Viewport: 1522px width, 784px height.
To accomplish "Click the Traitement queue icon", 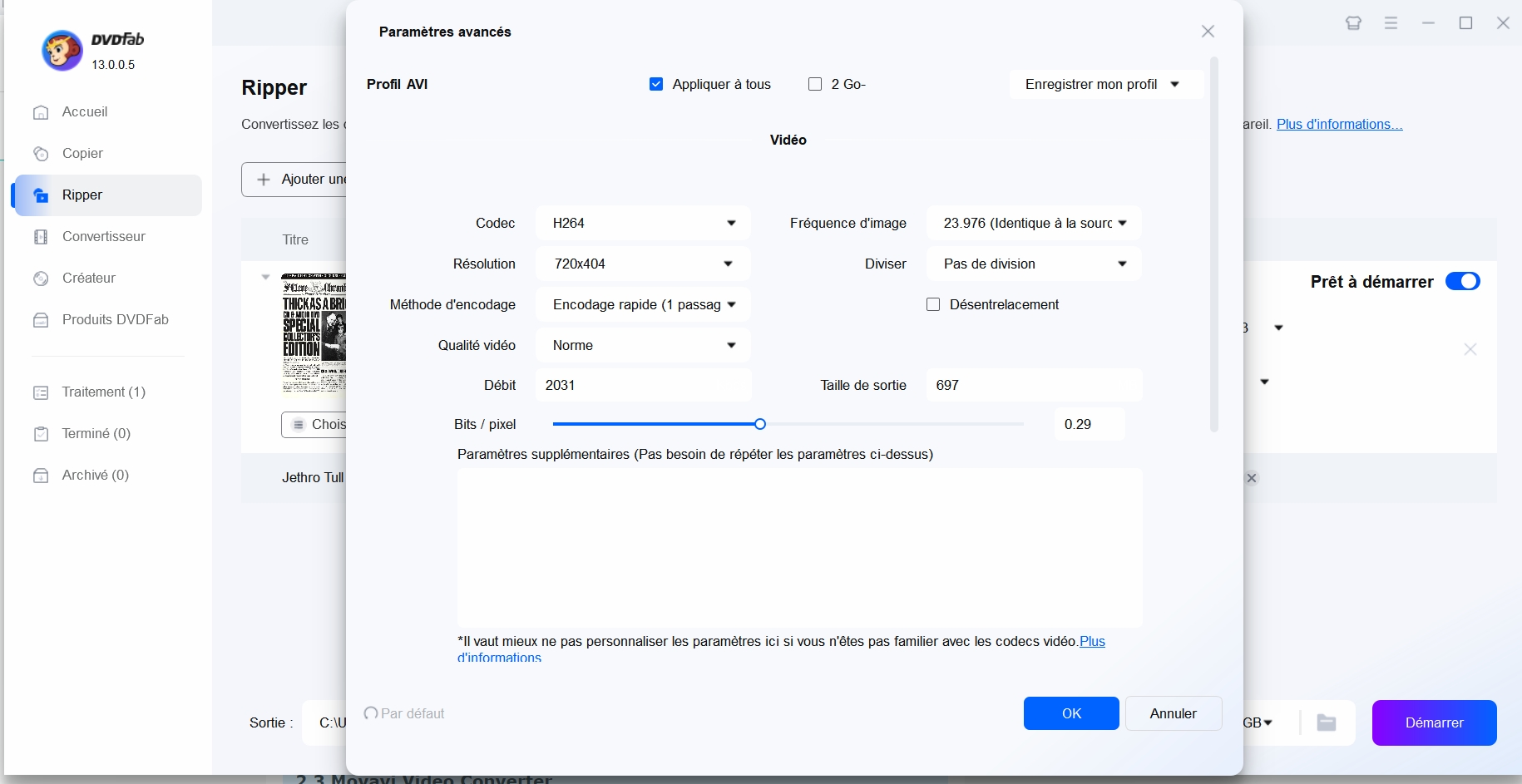I will (x=41, y=392).
